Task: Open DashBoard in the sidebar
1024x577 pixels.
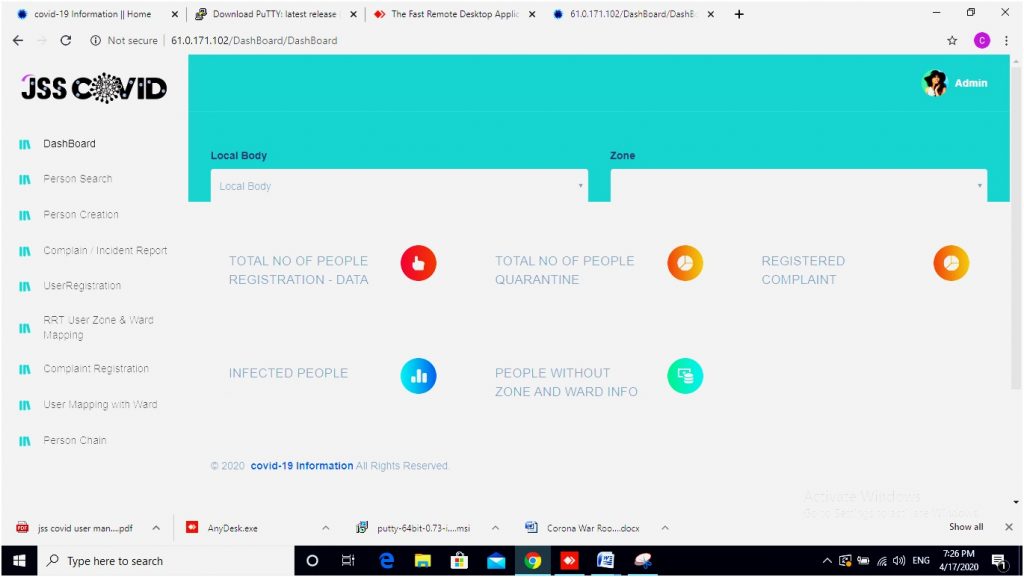Action: (69, 144)
